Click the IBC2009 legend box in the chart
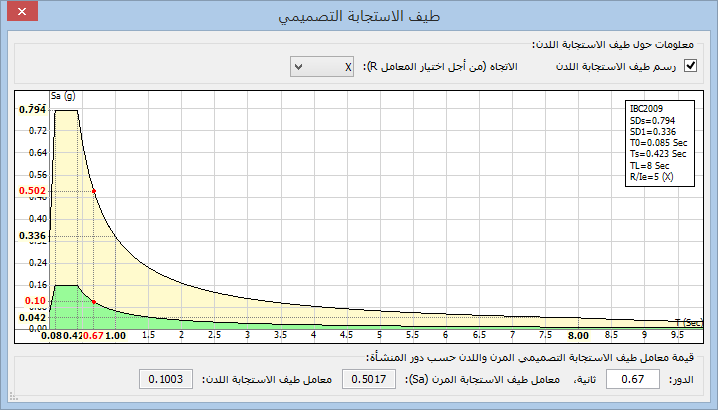The image size is (718, 410). [x=657, y=141]
